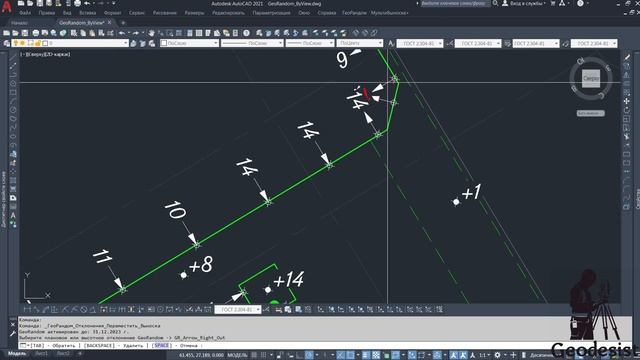This screenshot has height=360, width=640.
Task: Select the Erase tool in Modify toolbar
Action: [x=627, y=57]
